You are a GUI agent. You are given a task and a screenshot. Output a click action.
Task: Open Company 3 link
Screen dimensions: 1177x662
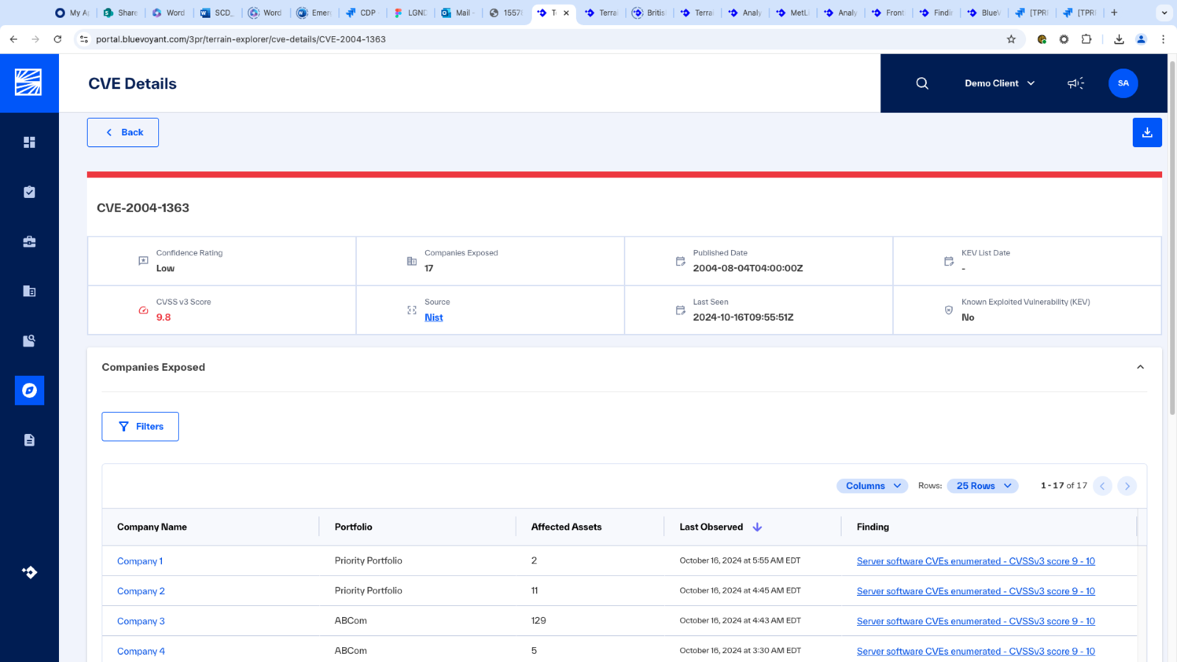(140, 621)
